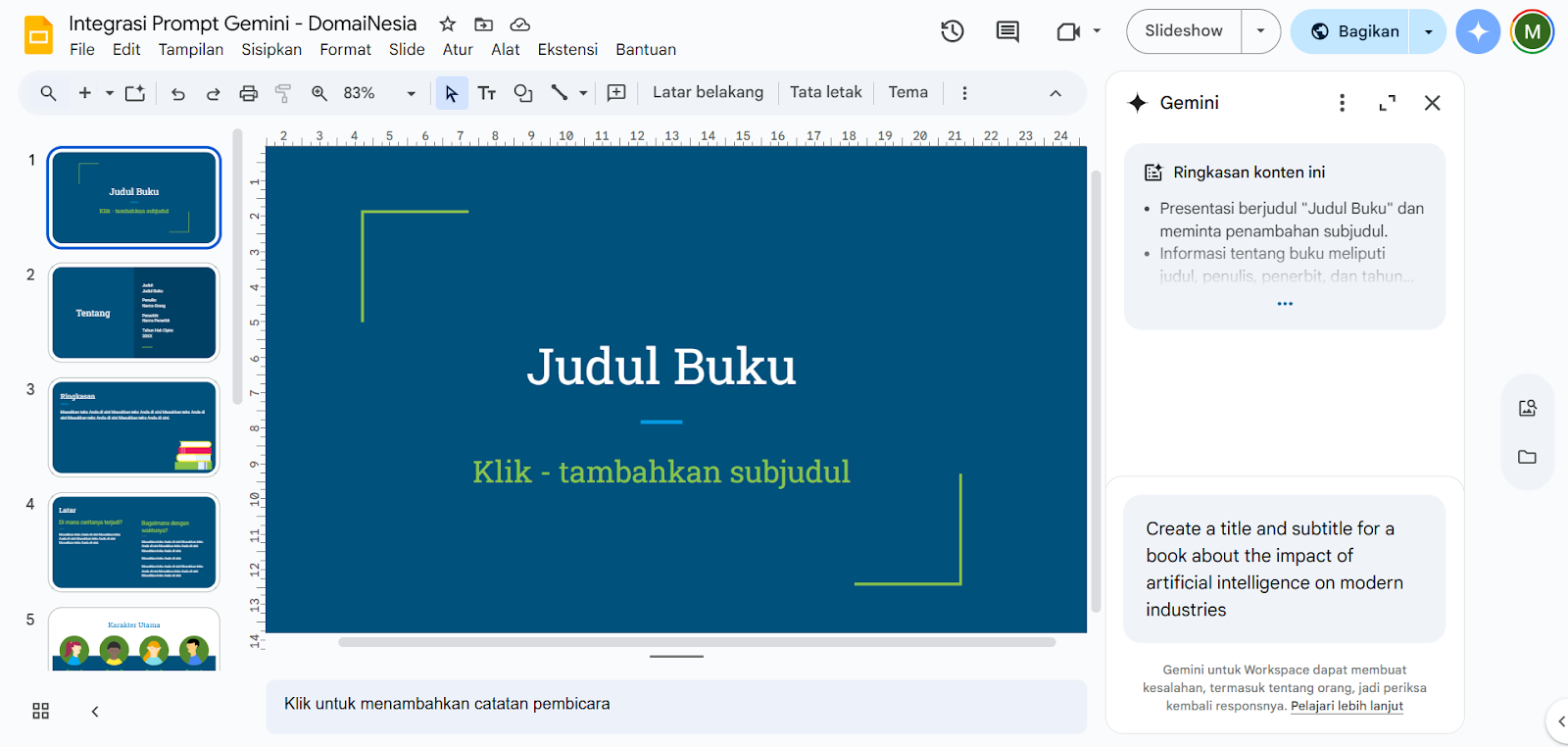Viewport: 1568px width, 747px height.
Task: Open the Sisipkan menu
Action: [x=271, y=49]
